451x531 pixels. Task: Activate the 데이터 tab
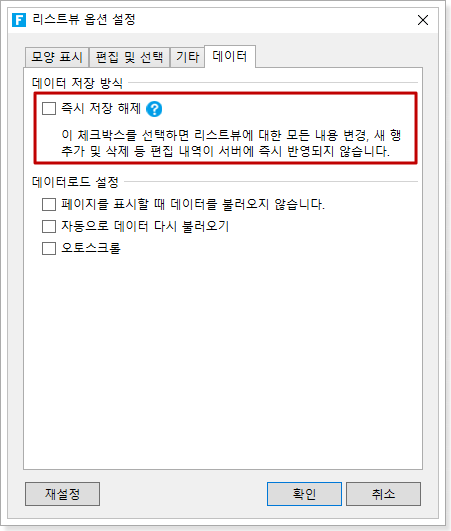coord(230,56)
